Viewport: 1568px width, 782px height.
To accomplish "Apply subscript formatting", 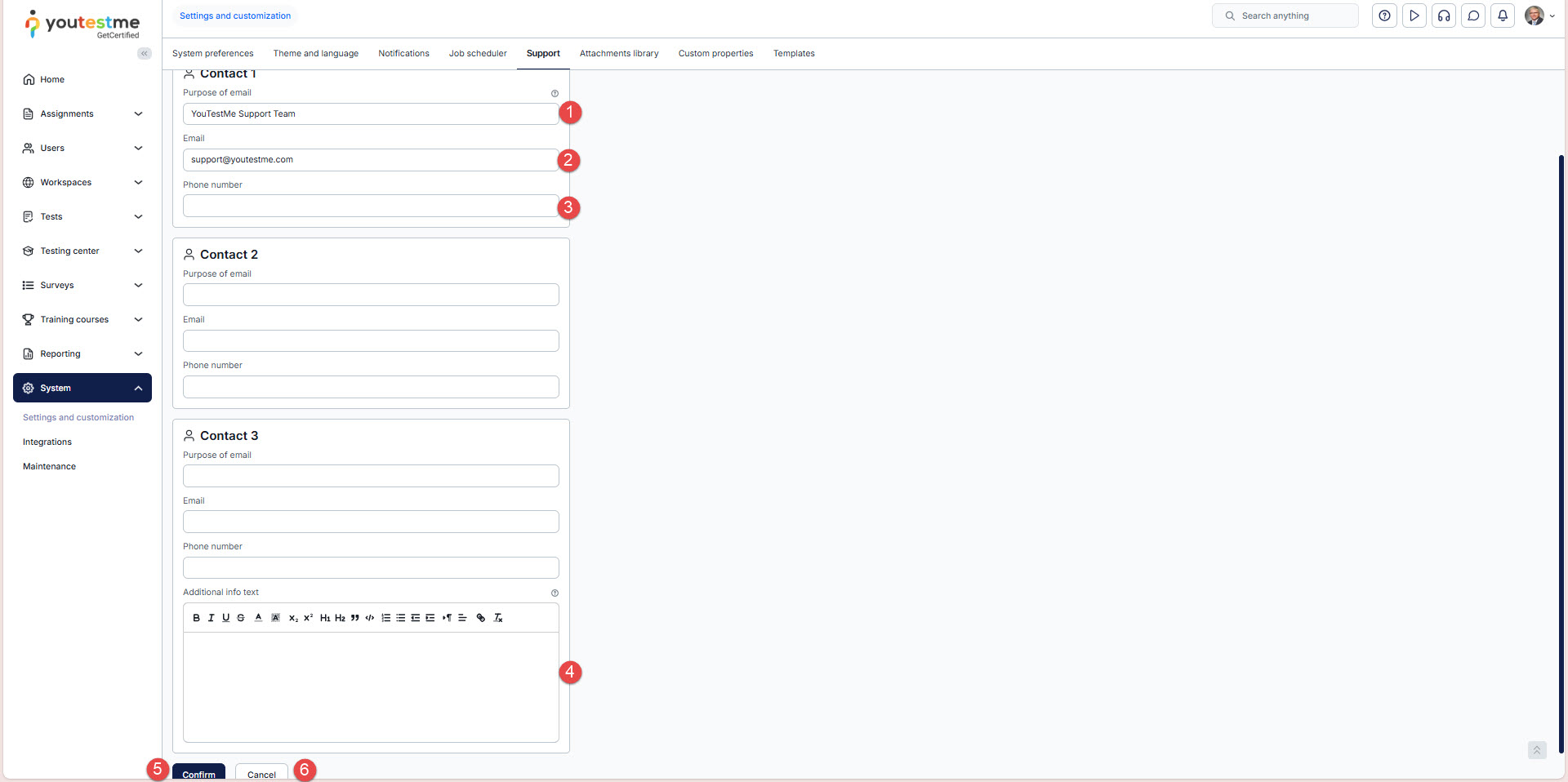I will (x=293, y=618).
